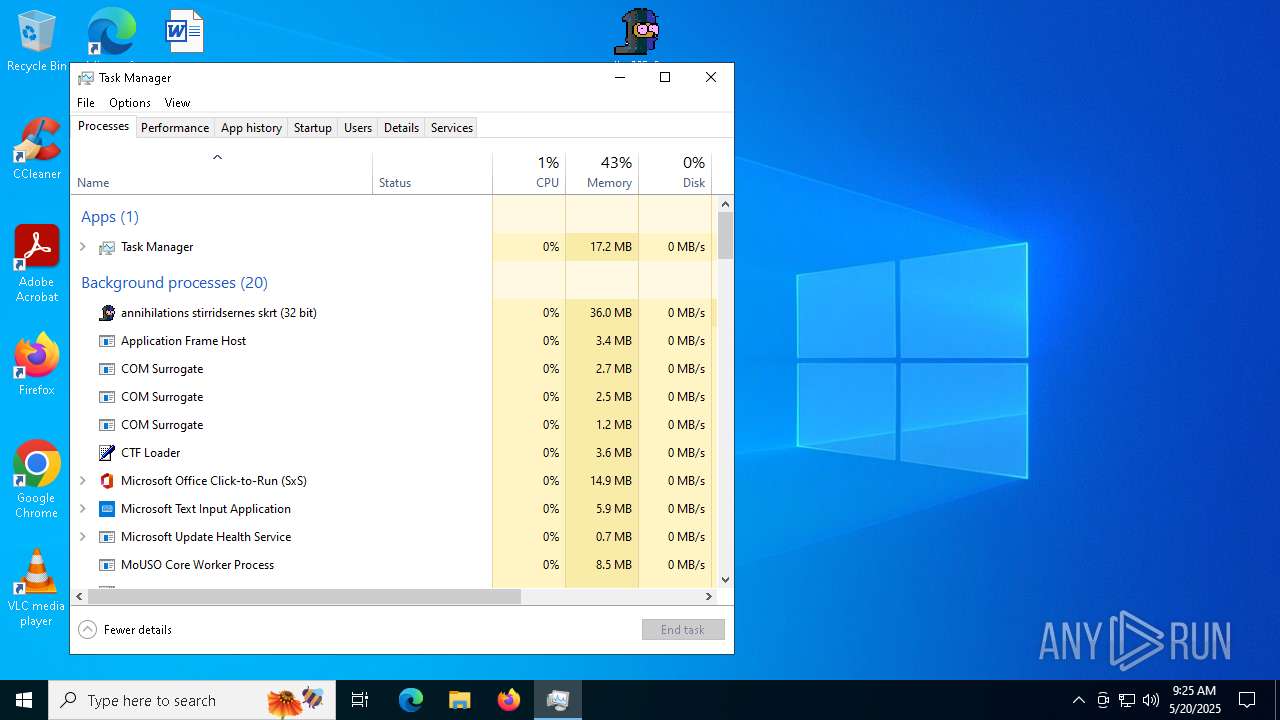Open network status in system tray
The width and height of the screenshot is (1280, 720).
click(1127, 700)
